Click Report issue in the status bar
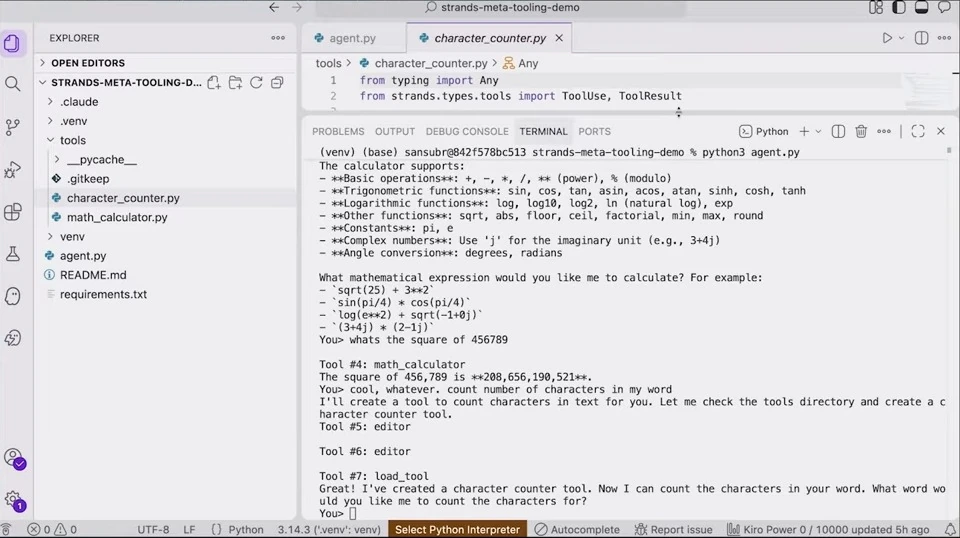Screen dimensions: 960x538 tap(673, 529)
